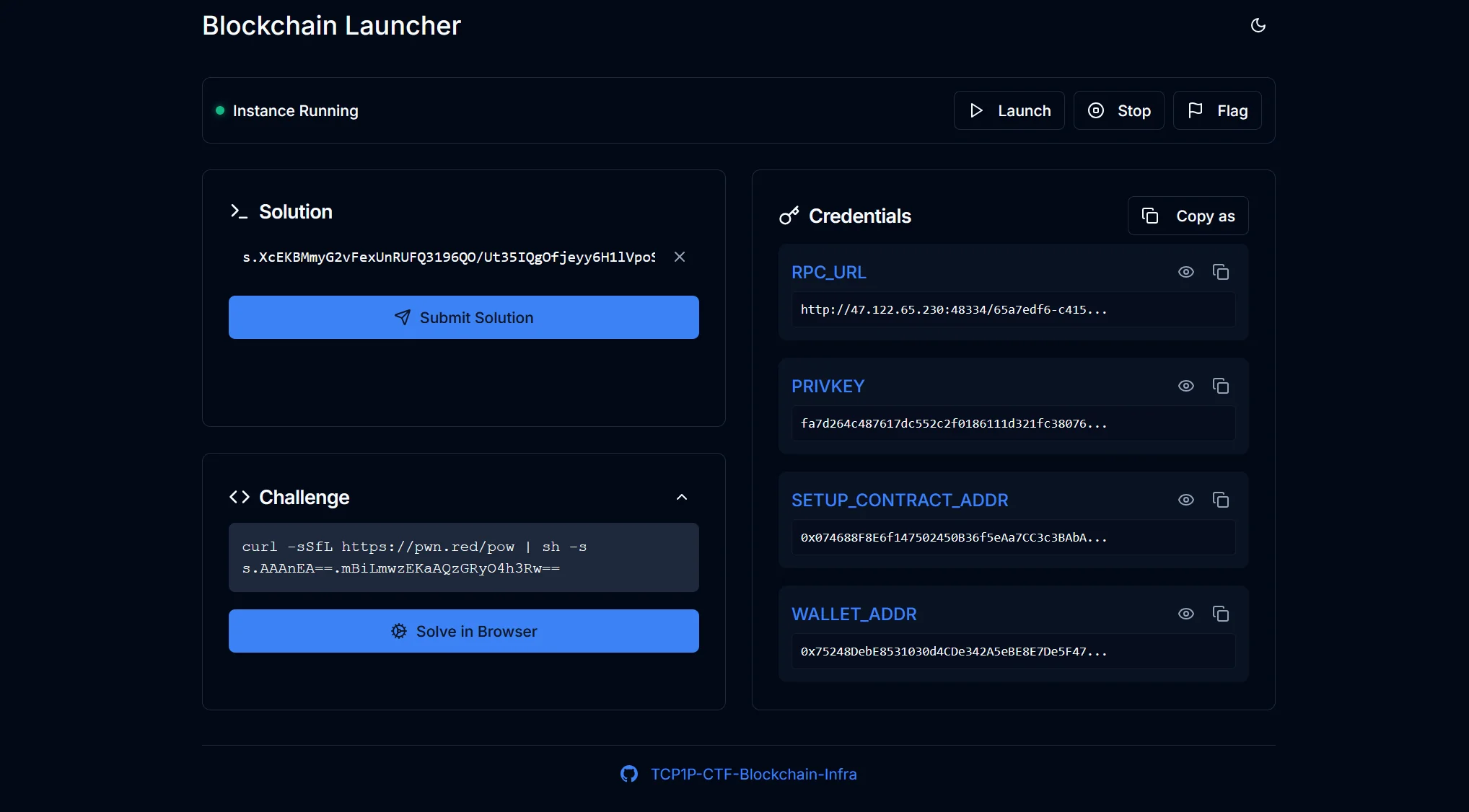This screenshot has height=812, width=1469.
Task: Copy the PRIVKEY value
Action: click(1220, 386)
